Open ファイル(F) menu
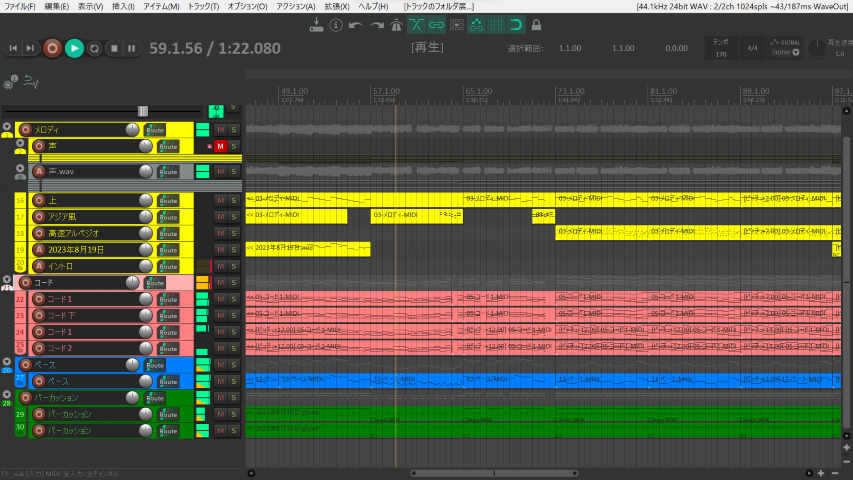Image resolution: width=853 pixels, height=480 pixels. tap(20, 7)
